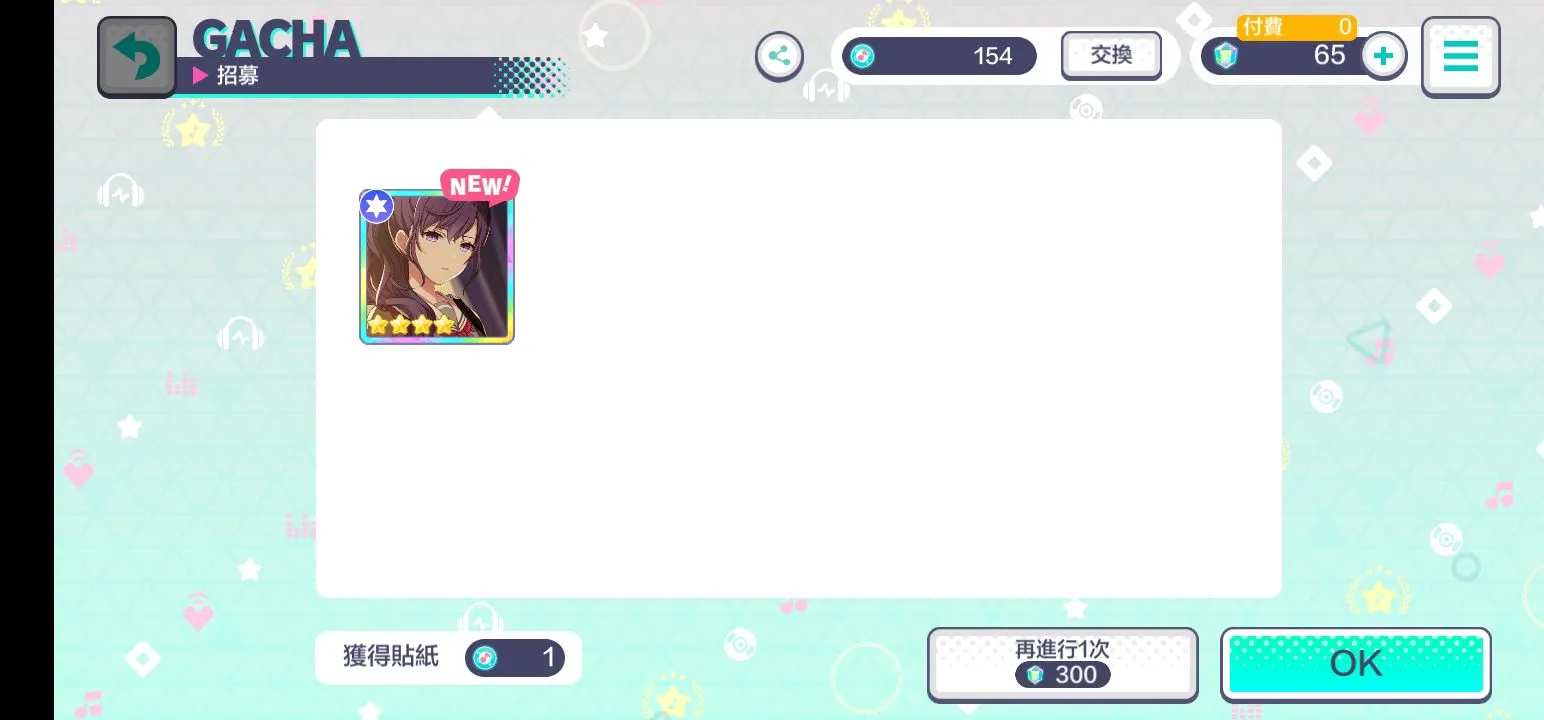This screenshot has height=720, width=1544.
Task: Tap the blue star attribute icon on card
Action: (376, 206)
